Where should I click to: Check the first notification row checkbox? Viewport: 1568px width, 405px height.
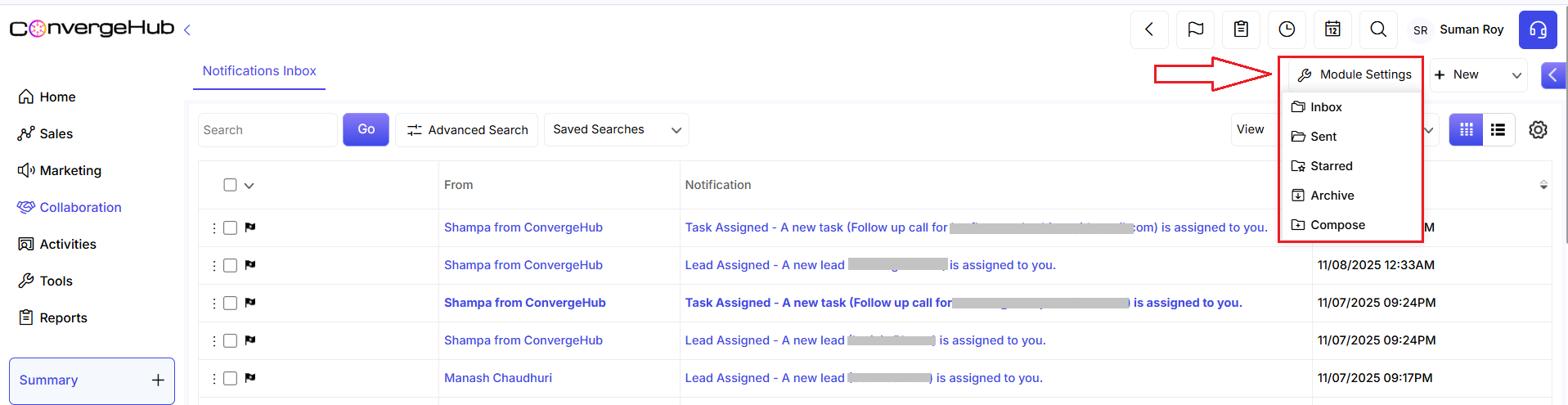(231, 227)
